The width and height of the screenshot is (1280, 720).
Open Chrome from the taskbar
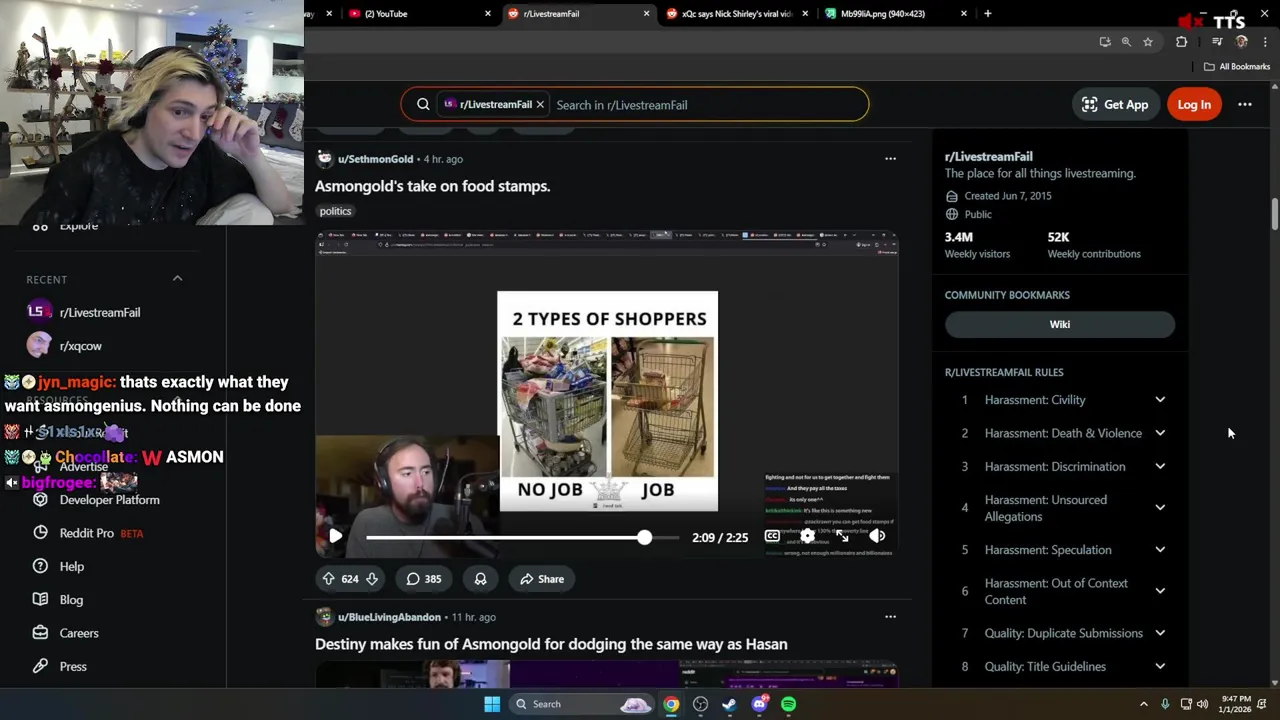pyautogui.click(x=671, y=704)
